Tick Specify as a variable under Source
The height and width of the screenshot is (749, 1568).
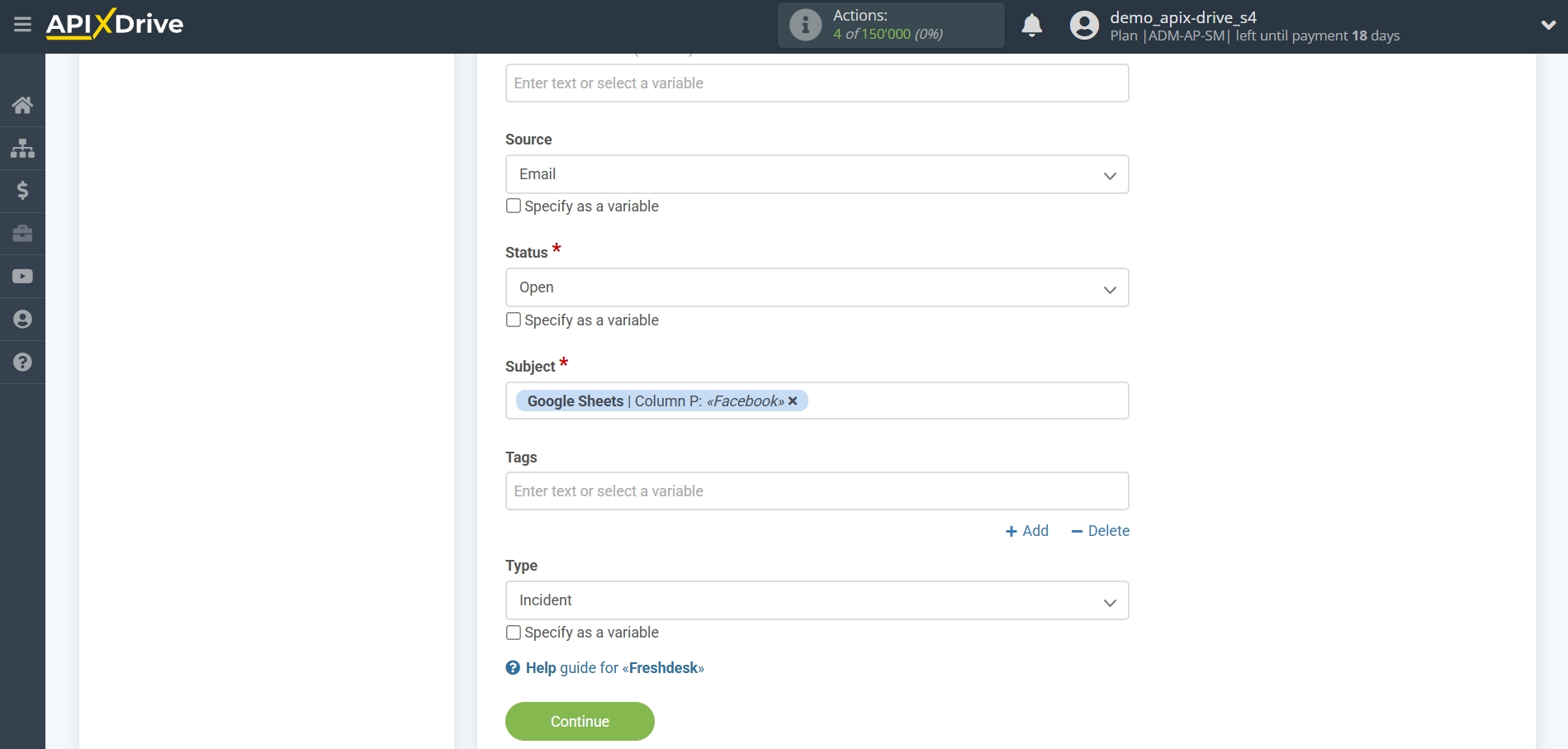[x=514, y=206]
